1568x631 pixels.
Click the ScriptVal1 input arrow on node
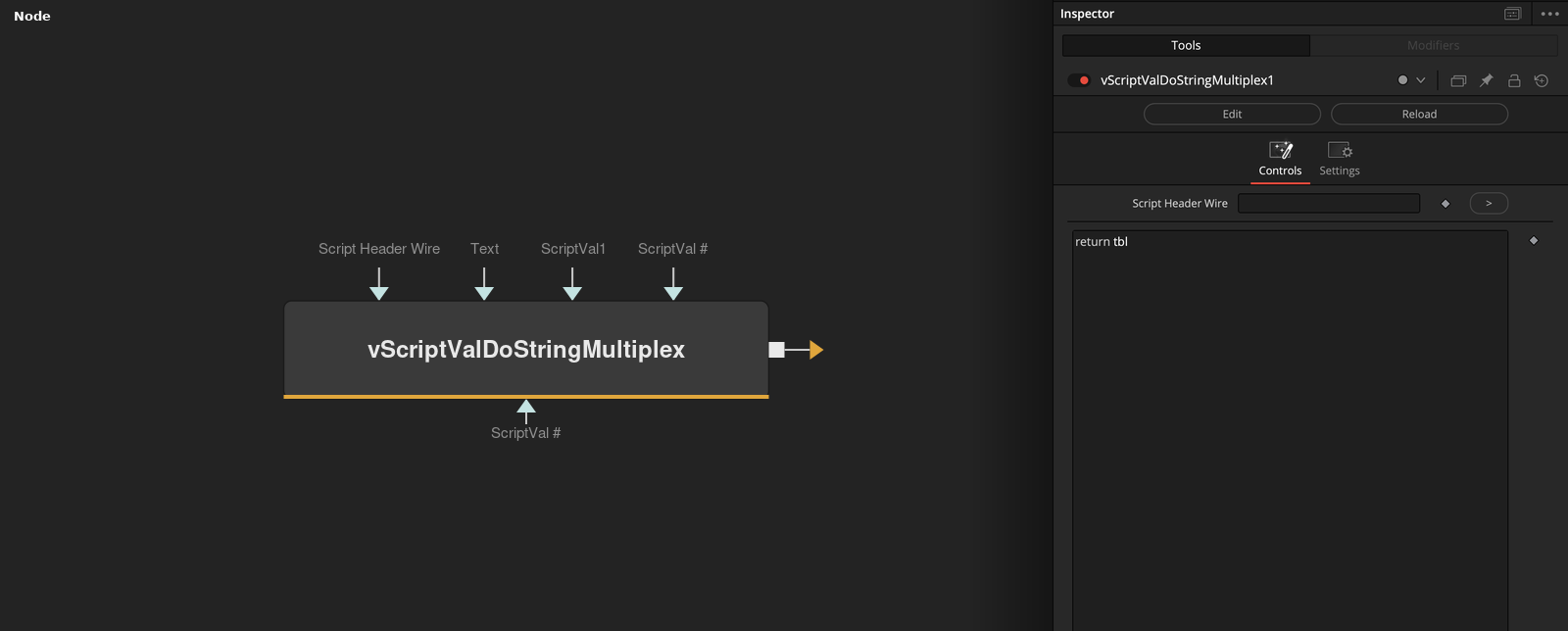(x=573, y=284)
